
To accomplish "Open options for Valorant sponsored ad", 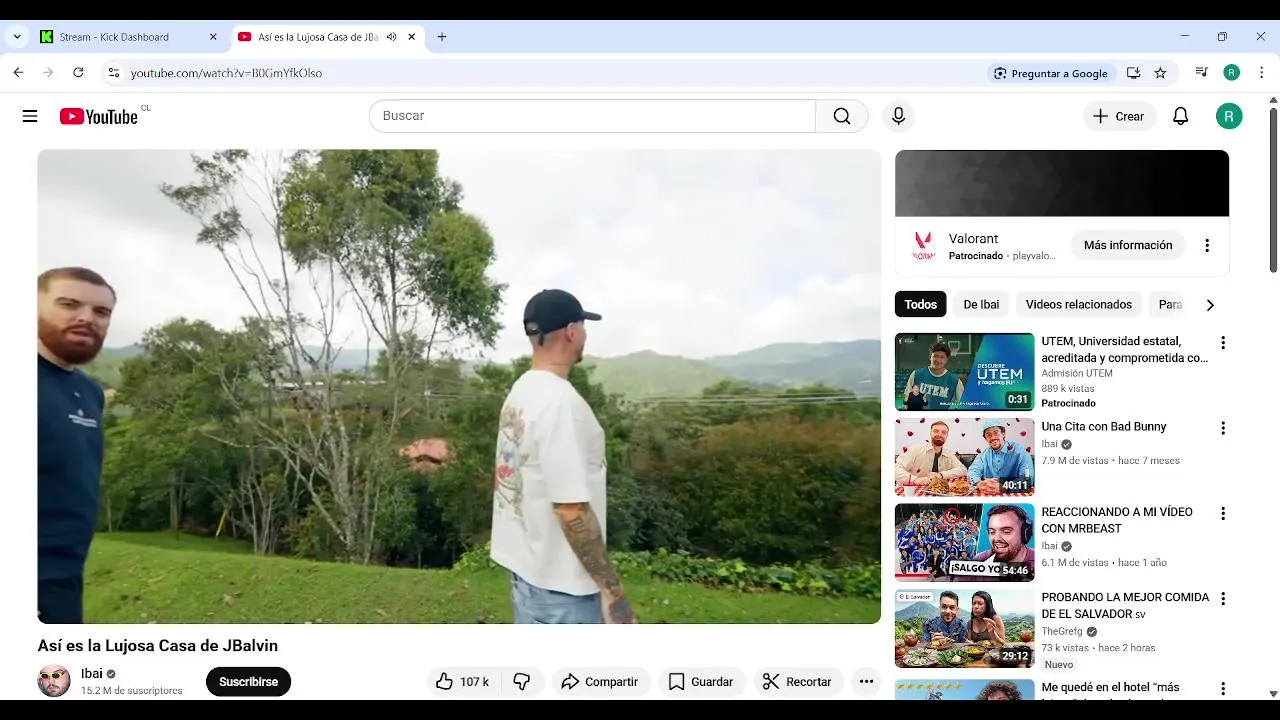I will tap(1207, 246).
